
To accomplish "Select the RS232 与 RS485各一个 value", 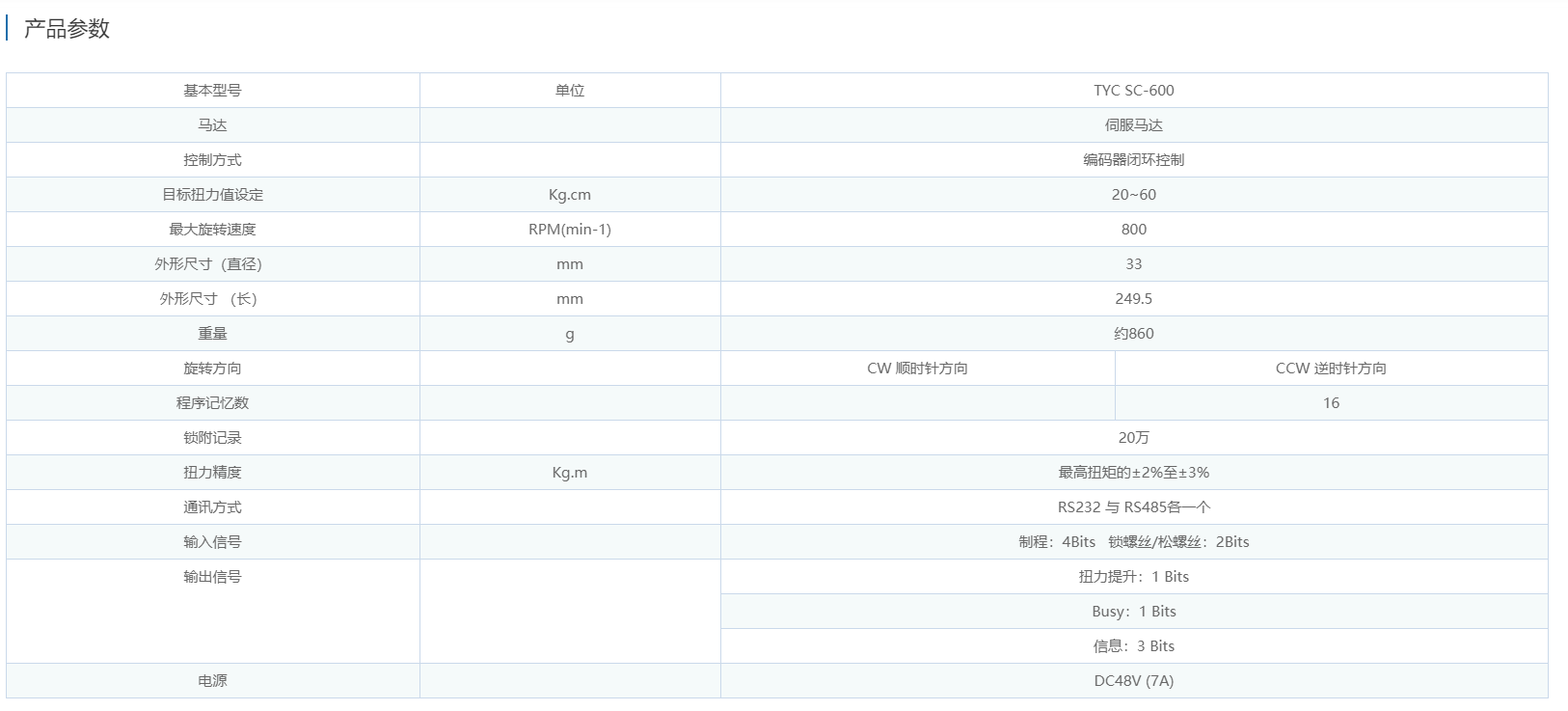I will (1134, 507).
